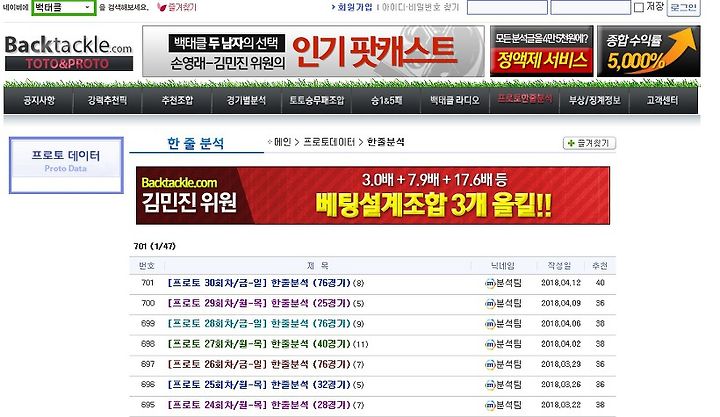720x417 pixels.
Task: Toggle the 저장 checkbox
Action: click(638, 8)
